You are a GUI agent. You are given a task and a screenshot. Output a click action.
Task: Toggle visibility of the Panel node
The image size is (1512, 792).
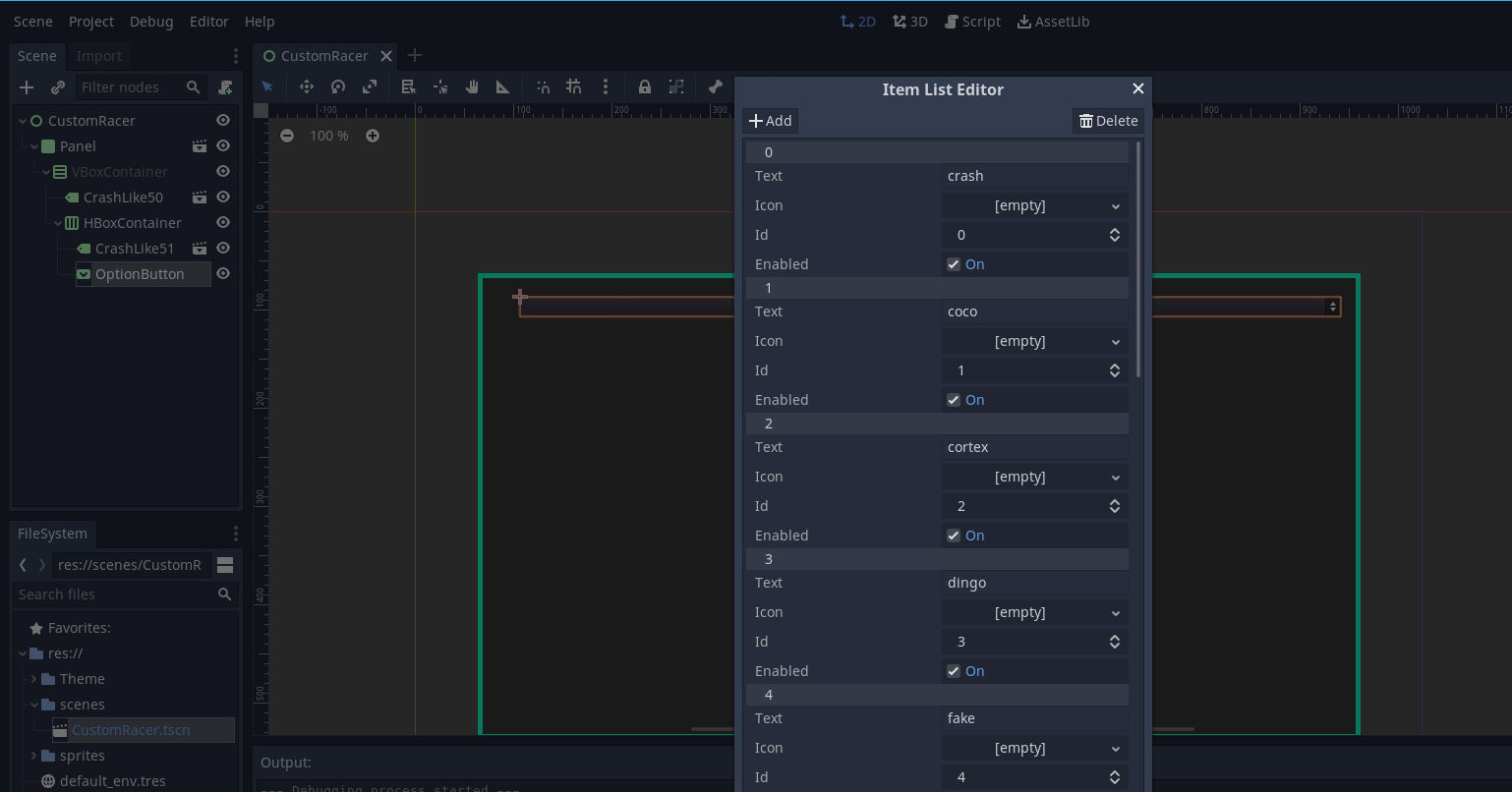[x=223, y=145]
